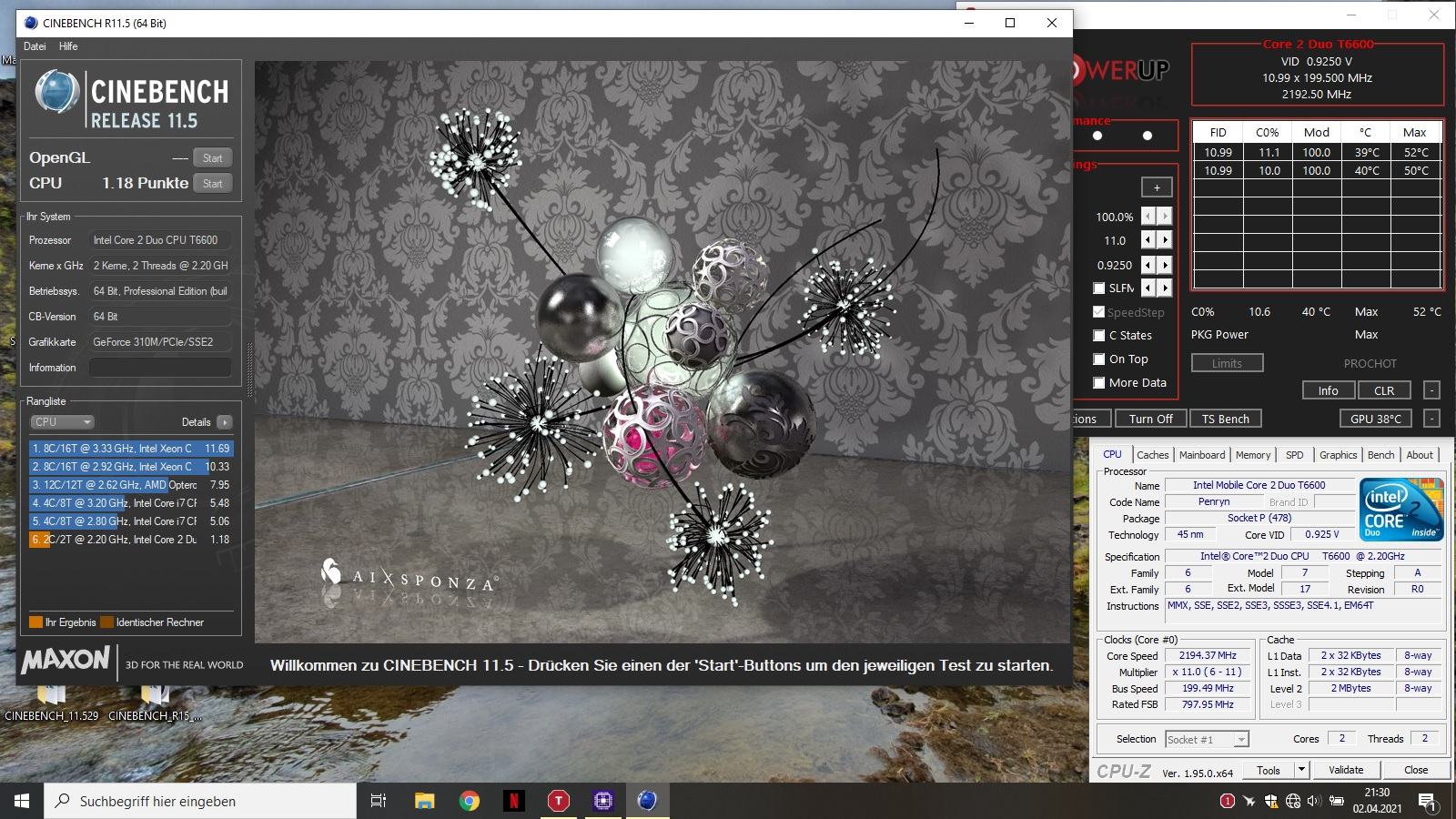Select own result 2C/2T @ 2.20 GHz

pos(131,540)
